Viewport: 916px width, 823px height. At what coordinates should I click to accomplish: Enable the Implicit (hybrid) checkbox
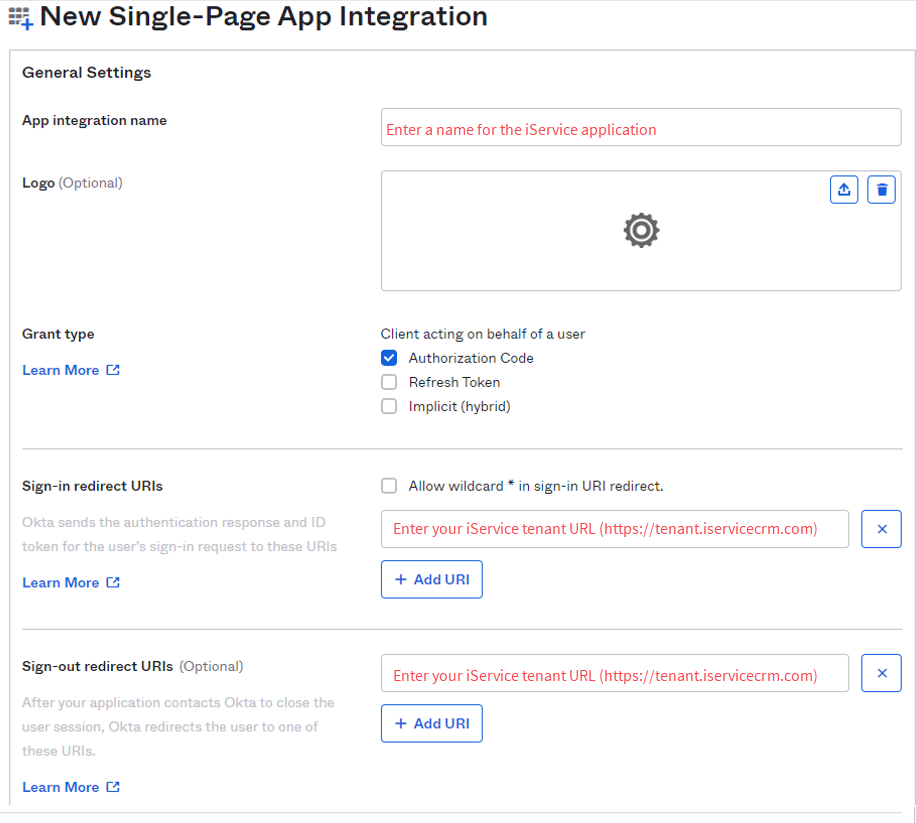tap(389, 406)
